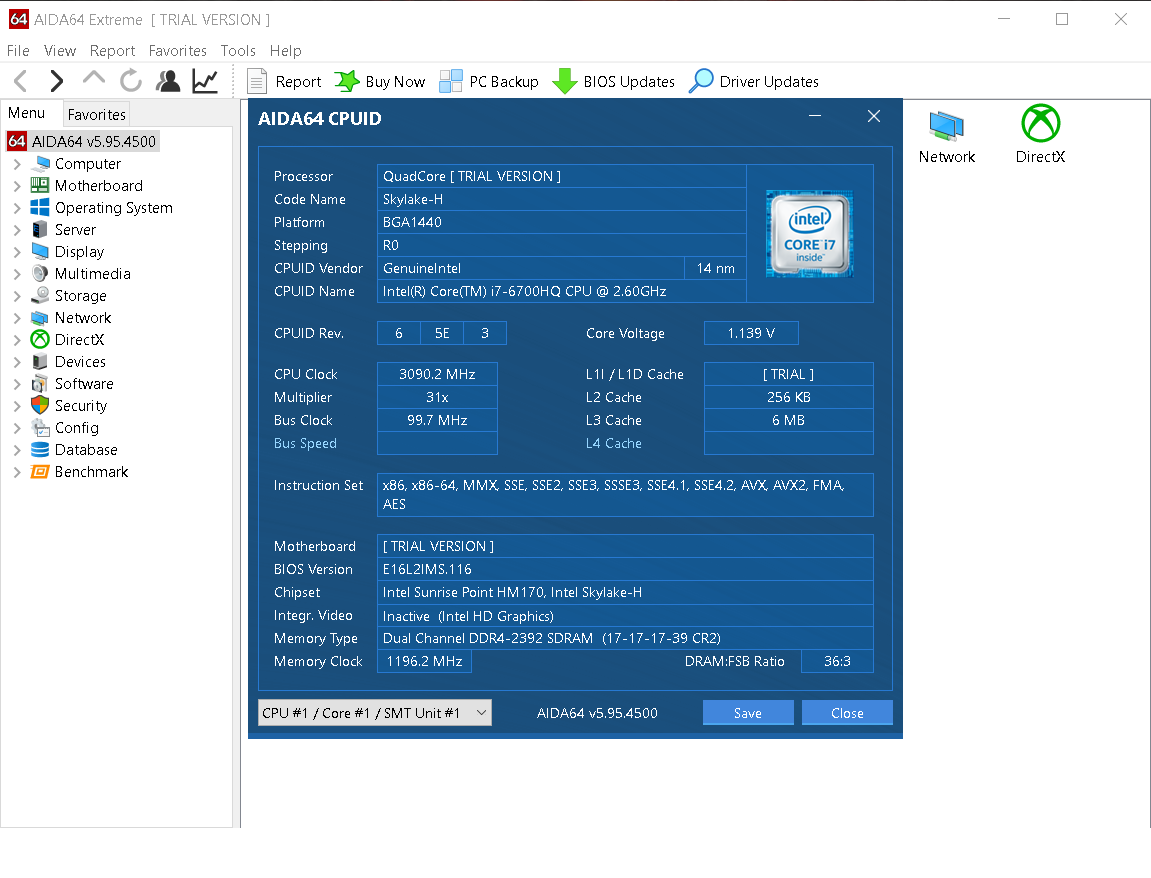Expand the Server tree node
Image resolution: width=1151 pixels, height=878 pixels.
[x=17, y=230]
